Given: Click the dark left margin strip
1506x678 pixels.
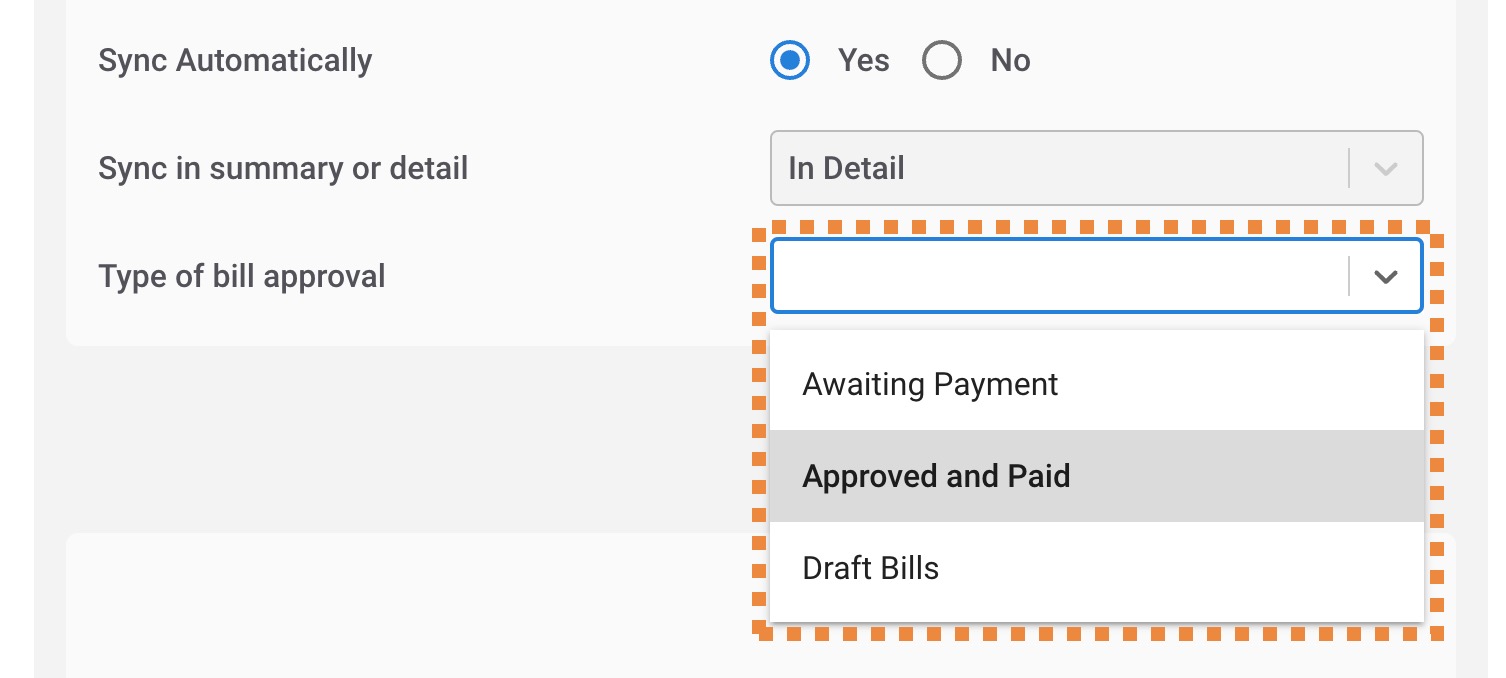Looking at the screenshot, I should (16, 339).
